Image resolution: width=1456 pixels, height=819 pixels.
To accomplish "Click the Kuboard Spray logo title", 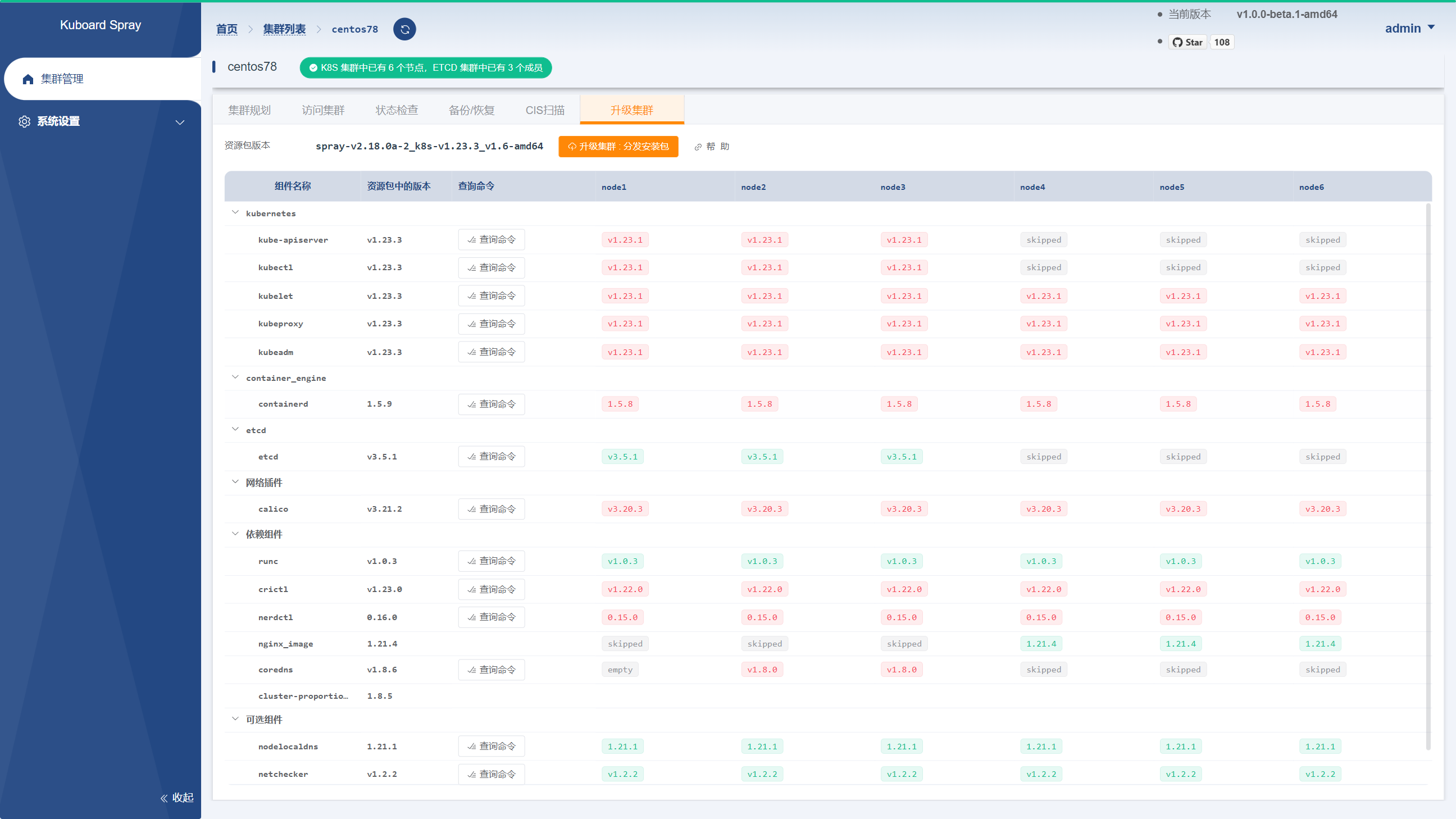I will tap(101, 25).
